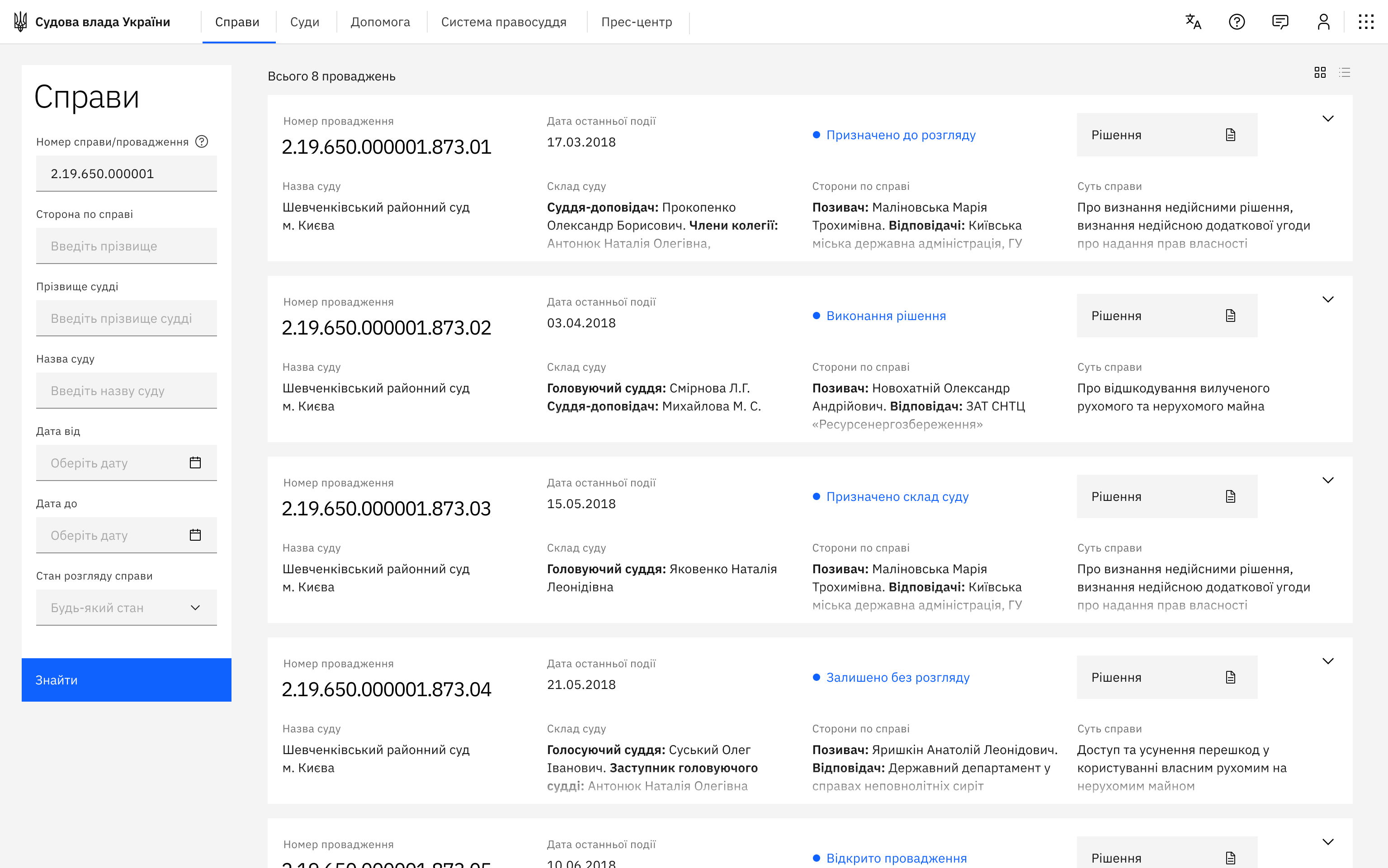Viewport: 1388px width, 868px height.
Task: Open the Суди navigation tab
Action: 304,22
